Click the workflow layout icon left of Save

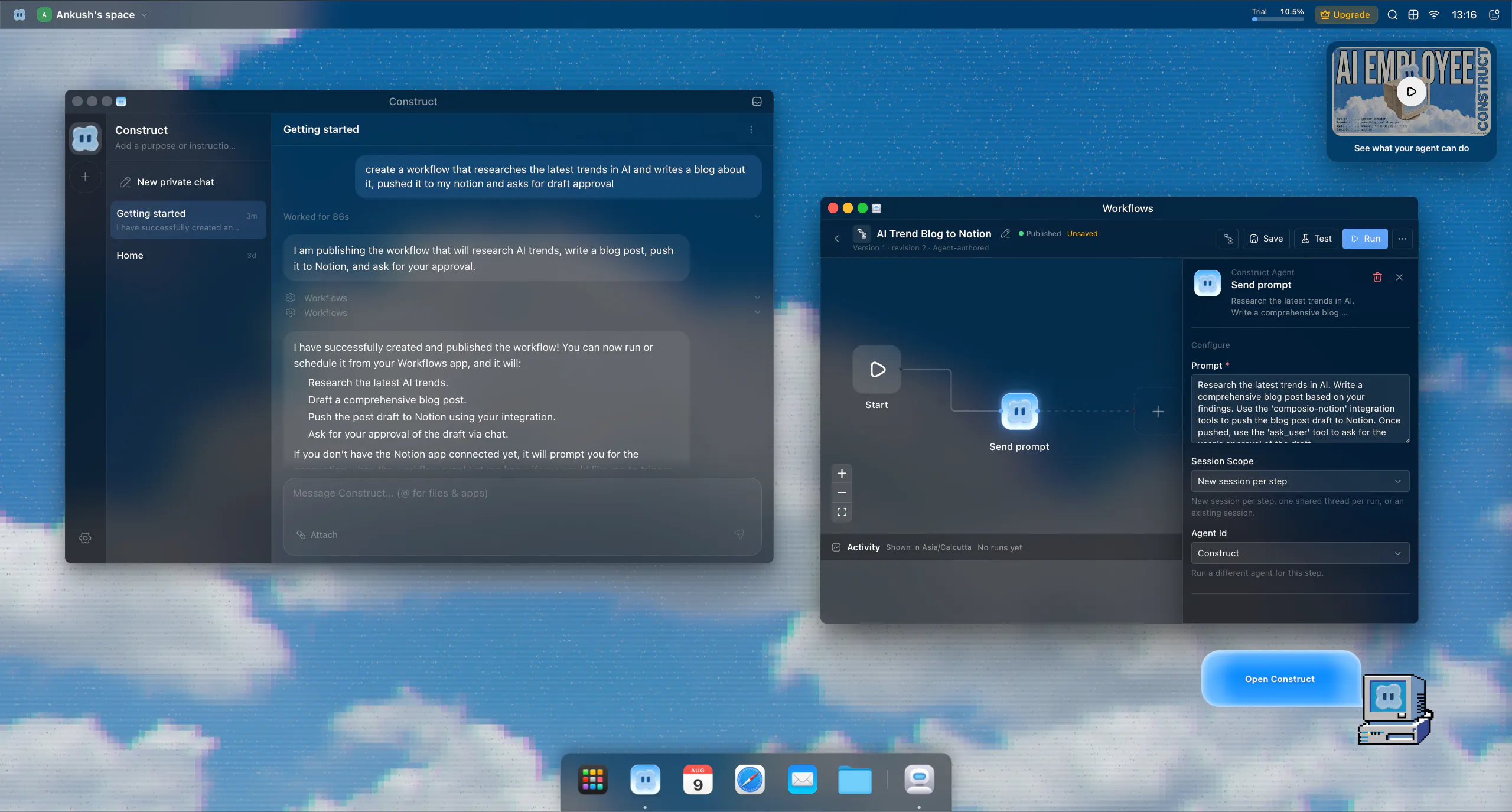click(x=1228, y=239)
